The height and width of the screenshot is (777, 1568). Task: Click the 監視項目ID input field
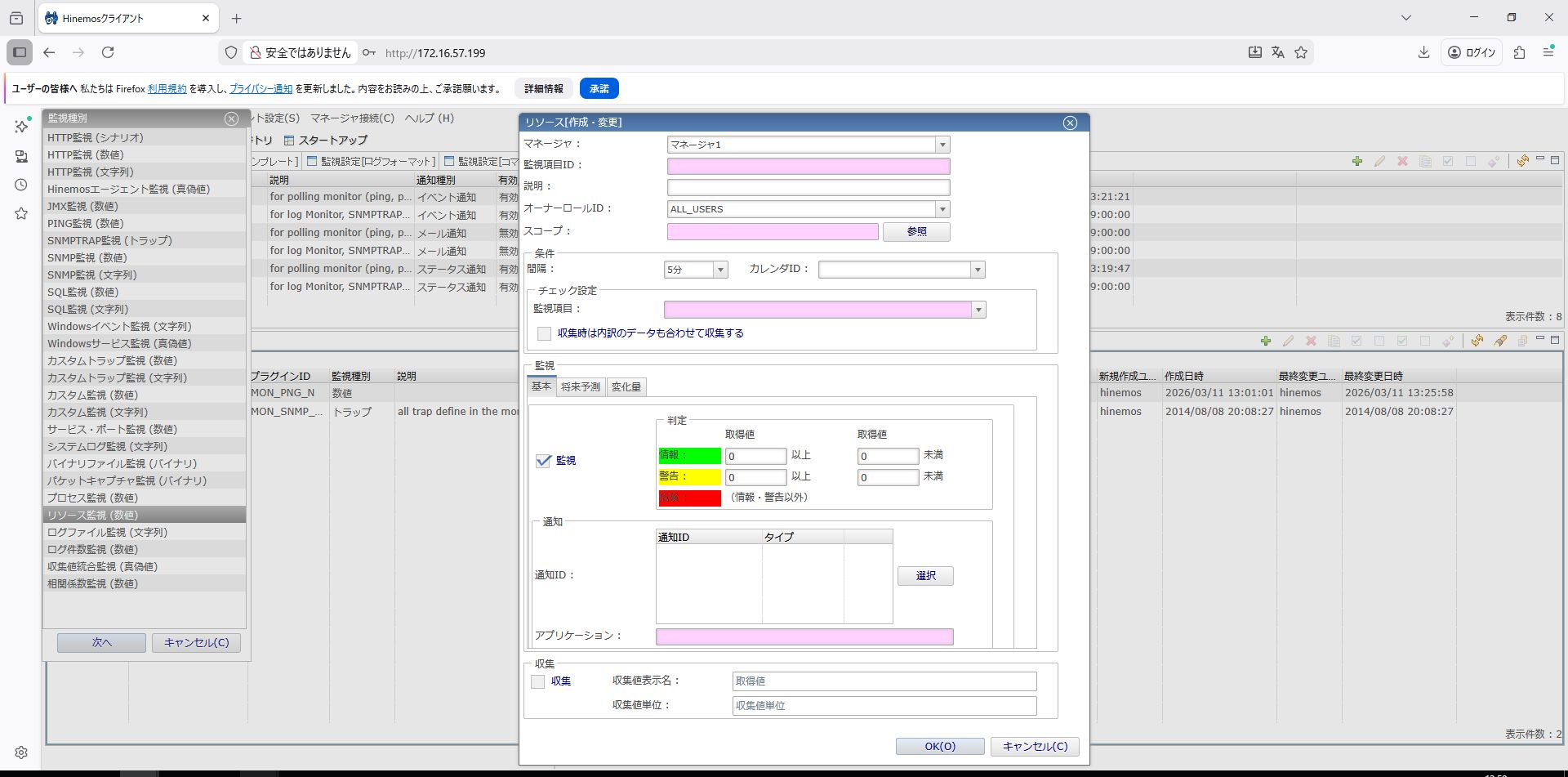(x=808, y=166)
